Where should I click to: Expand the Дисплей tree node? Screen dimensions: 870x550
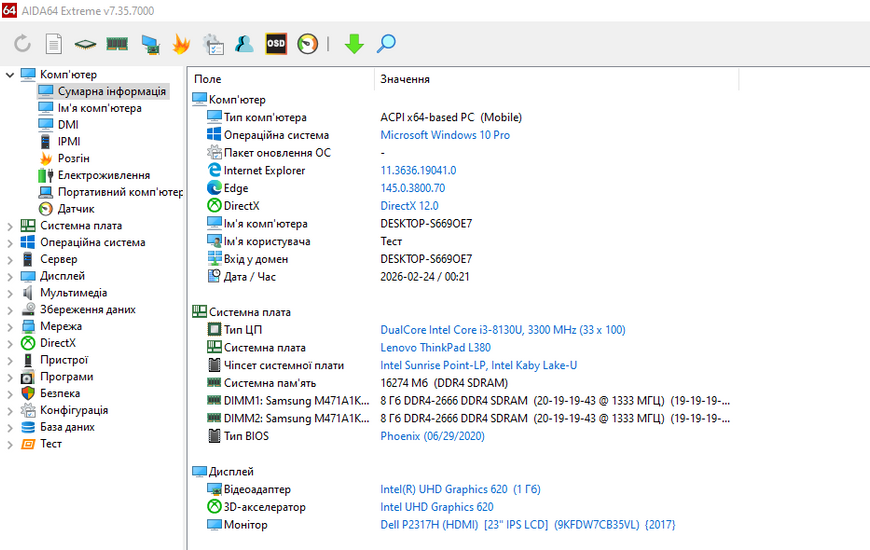tap(9, 276)
